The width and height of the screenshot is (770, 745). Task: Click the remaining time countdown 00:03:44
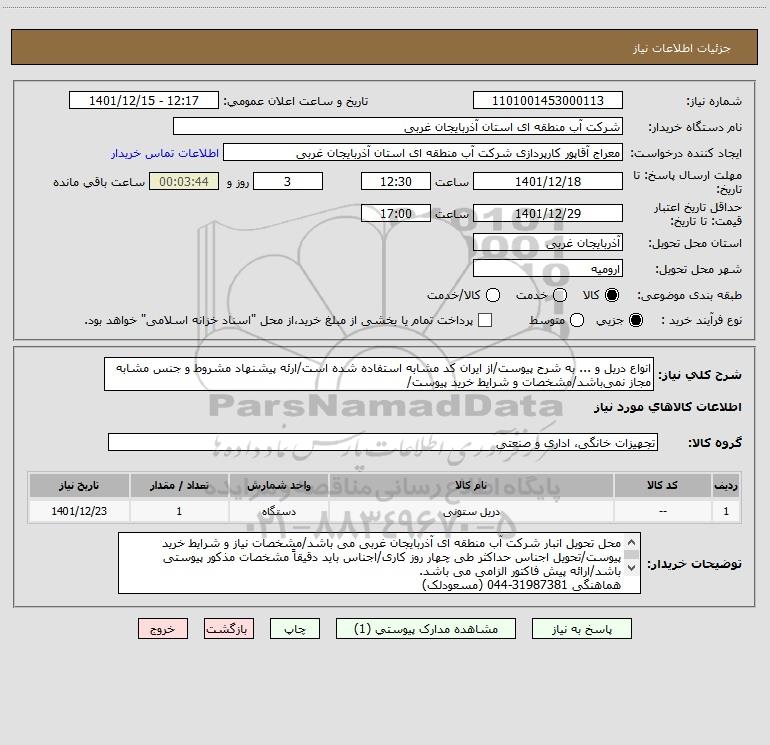(x=184, y=181)
